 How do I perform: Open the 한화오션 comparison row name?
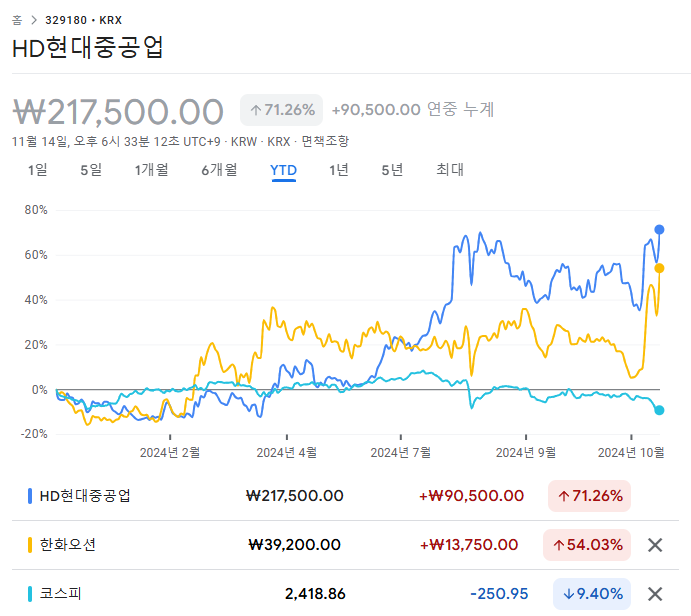[67, 545]
